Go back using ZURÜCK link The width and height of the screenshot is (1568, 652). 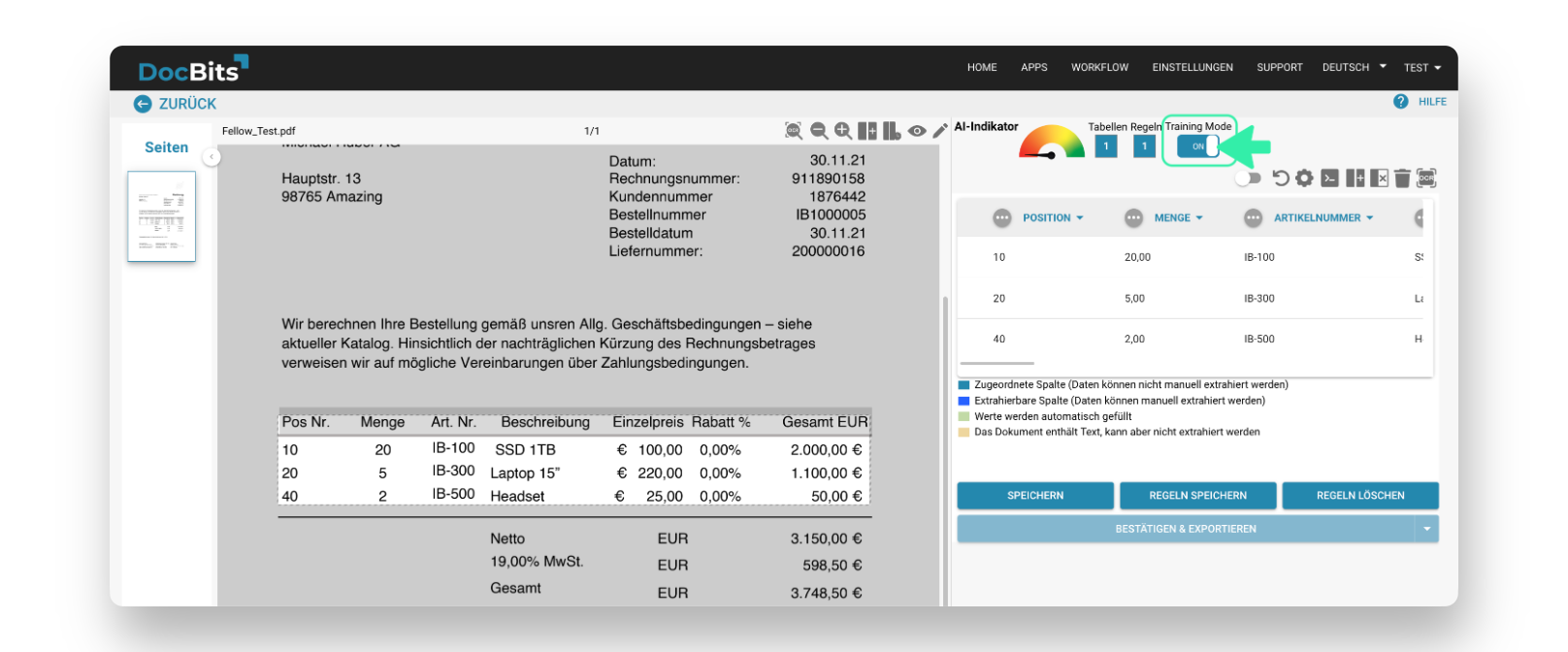click(176, 104)
